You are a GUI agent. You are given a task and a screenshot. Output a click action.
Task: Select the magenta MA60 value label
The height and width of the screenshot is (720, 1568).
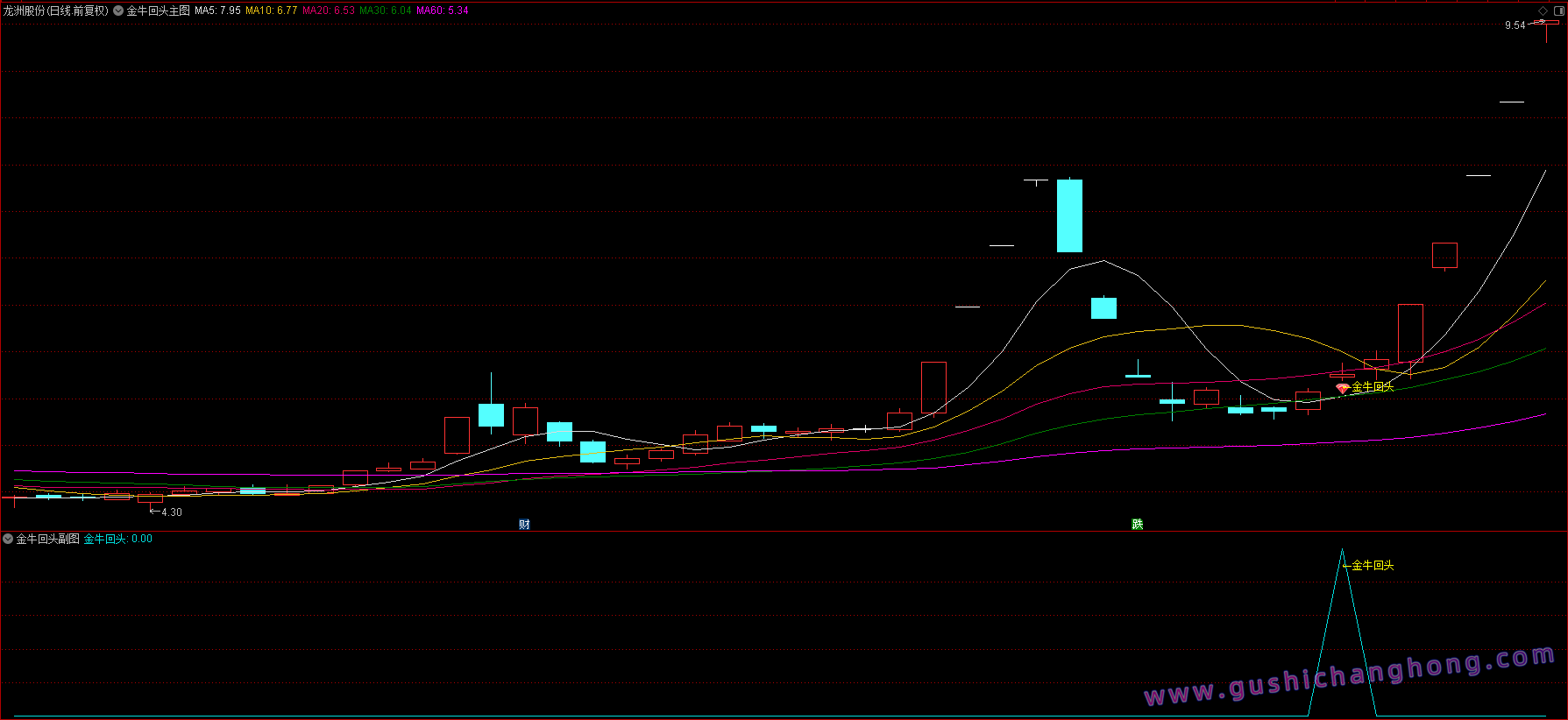click(442, 11)
